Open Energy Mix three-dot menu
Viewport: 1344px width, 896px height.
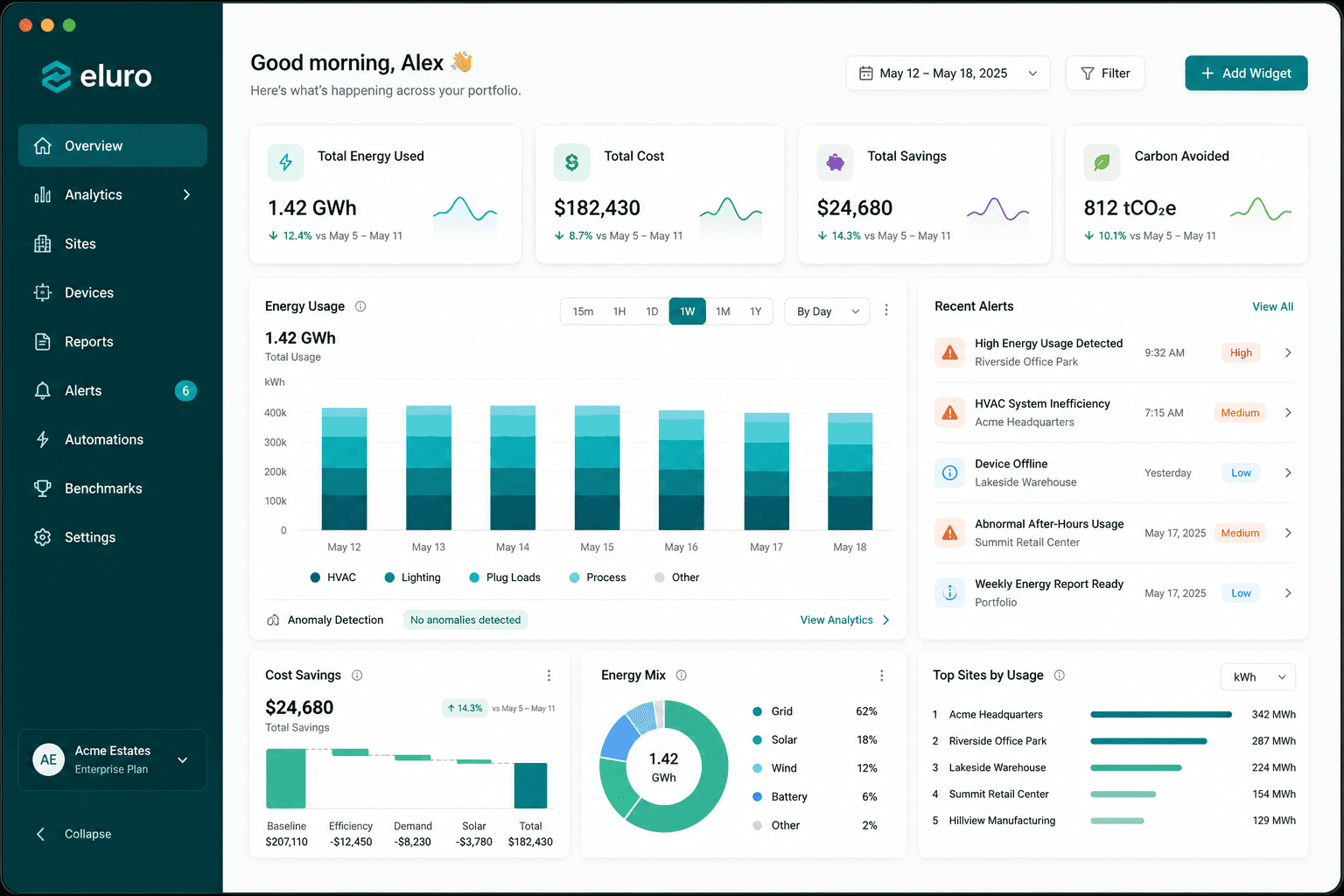coord(881,675)
